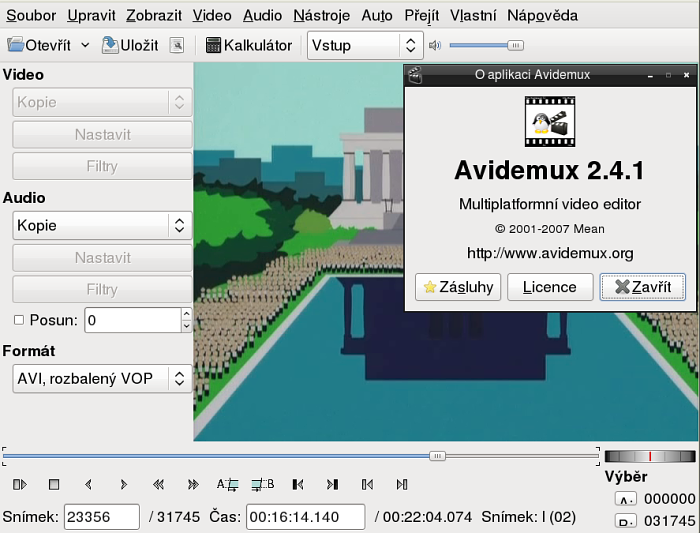Open the Vstup preview mode dropdown
Image resolution: width=700 pixels, height=533 pixels.
[365, 45]
